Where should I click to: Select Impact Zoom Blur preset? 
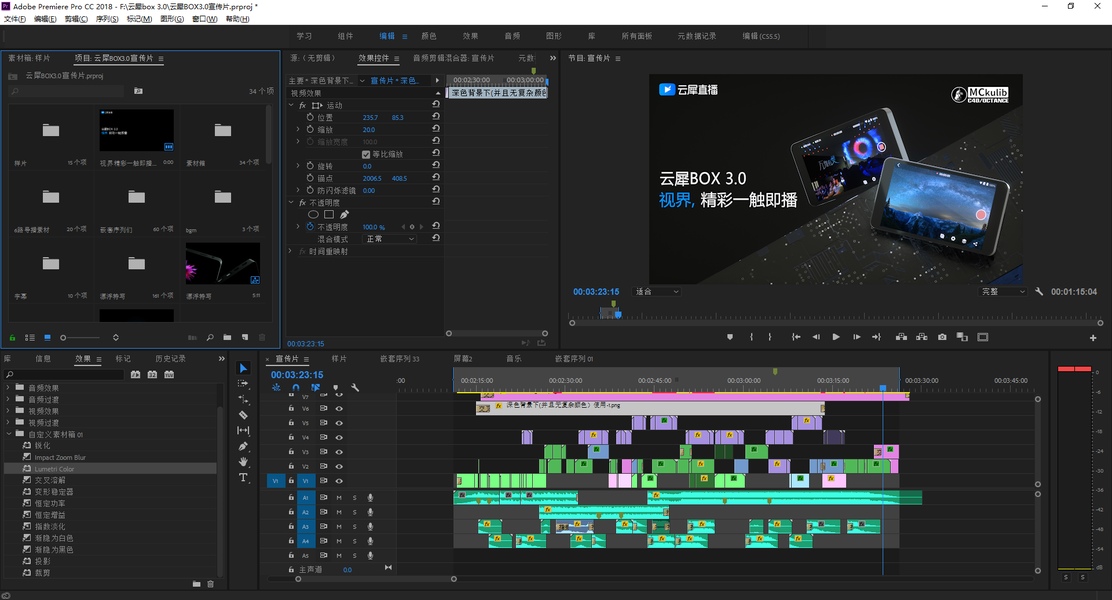pyautogui.click(x=60, y=457)
